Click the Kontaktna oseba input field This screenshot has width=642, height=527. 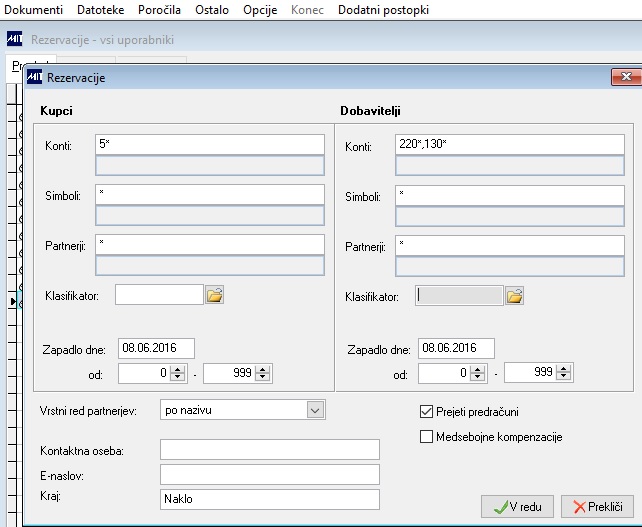click(x=270, y=450)
